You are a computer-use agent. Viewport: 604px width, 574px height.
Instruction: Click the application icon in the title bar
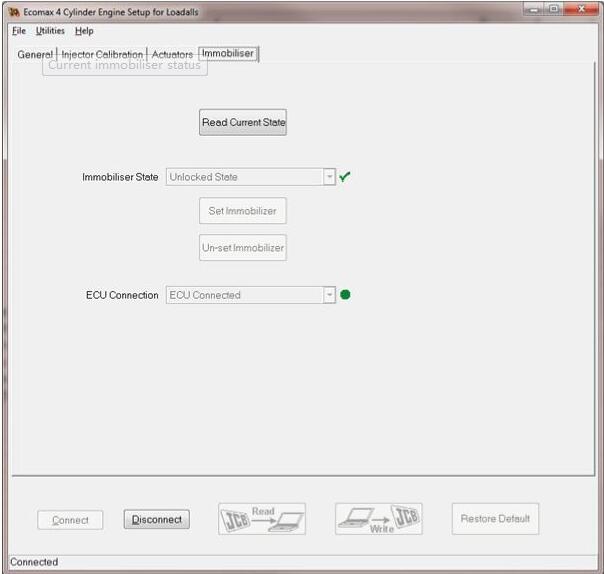coord(14,10)
